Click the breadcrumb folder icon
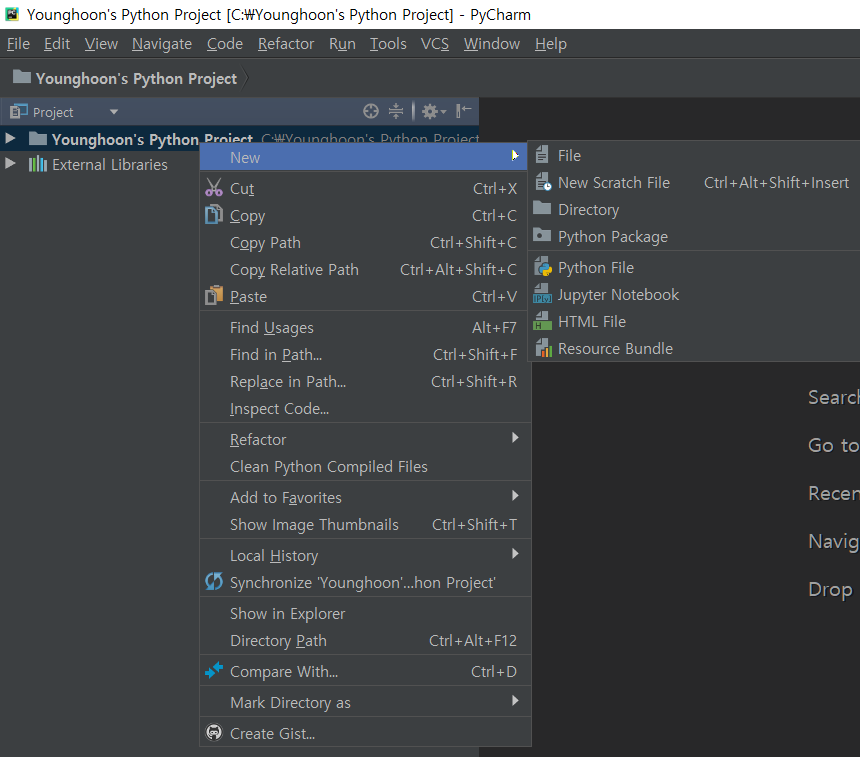Screen dimensions: 860x757 coord(22,77)
